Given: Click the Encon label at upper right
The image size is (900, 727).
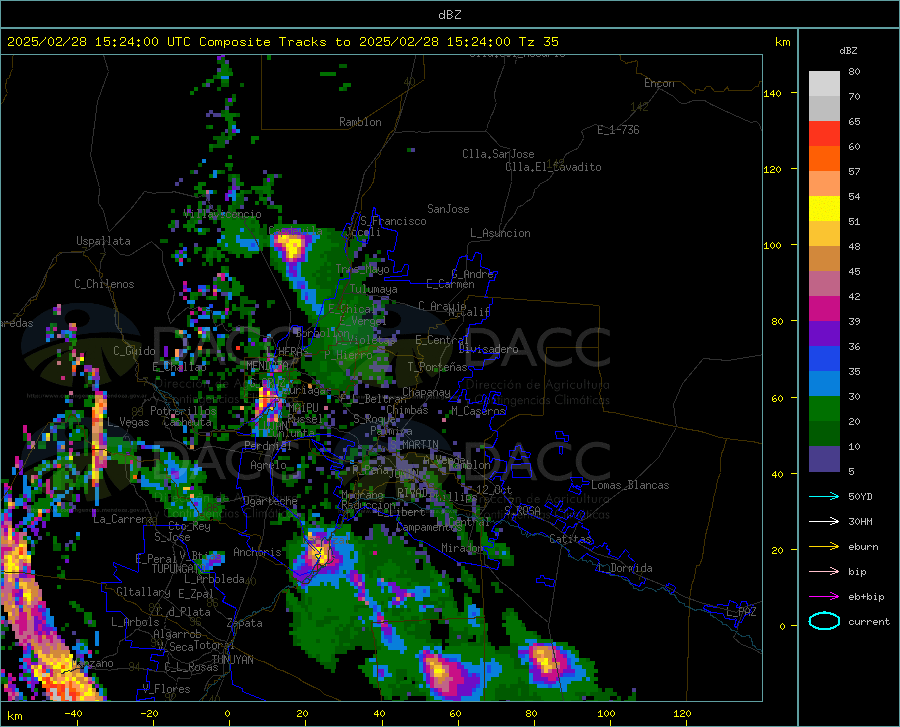Looking at the screenshot, I should [x=659, y=83].
